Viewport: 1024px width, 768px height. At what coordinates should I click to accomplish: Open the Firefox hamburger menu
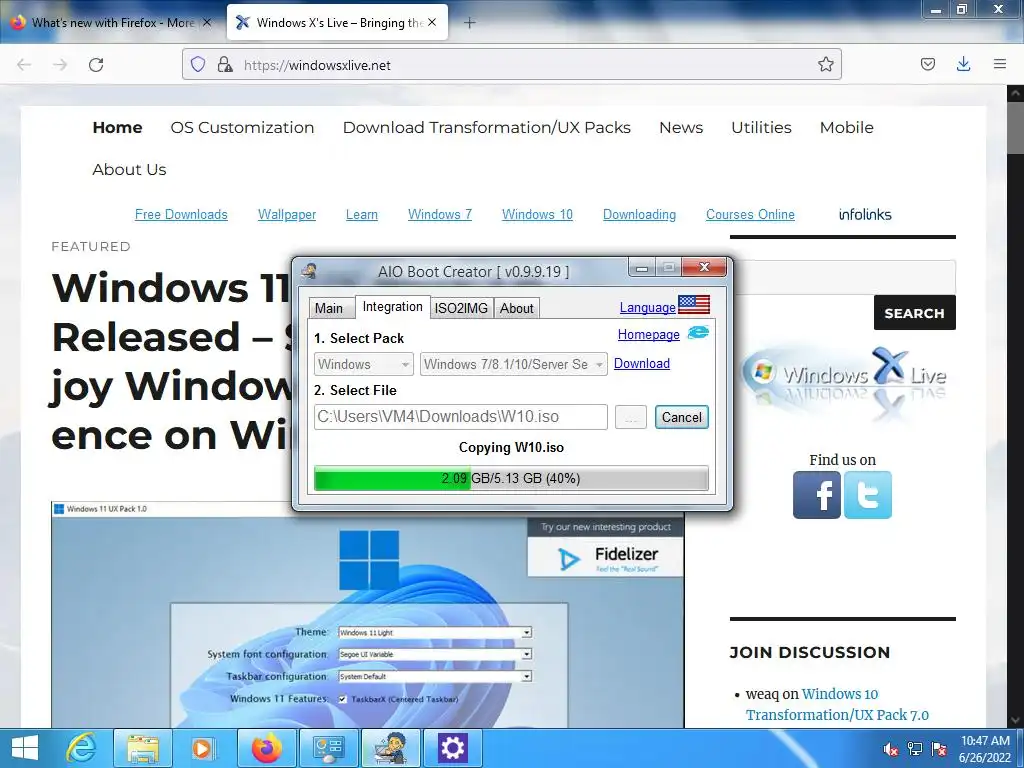coord(999,64)
